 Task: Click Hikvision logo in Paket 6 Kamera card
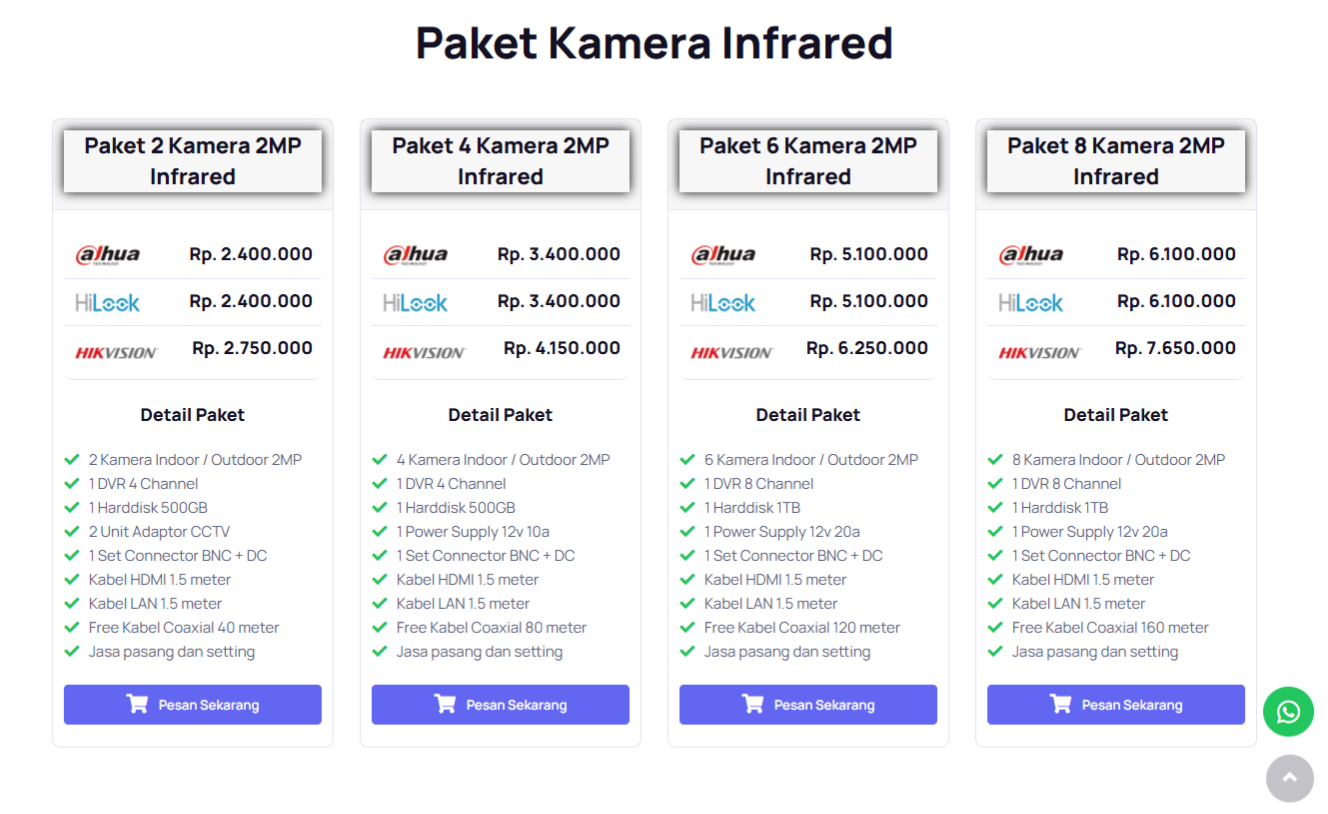(732, 352)
